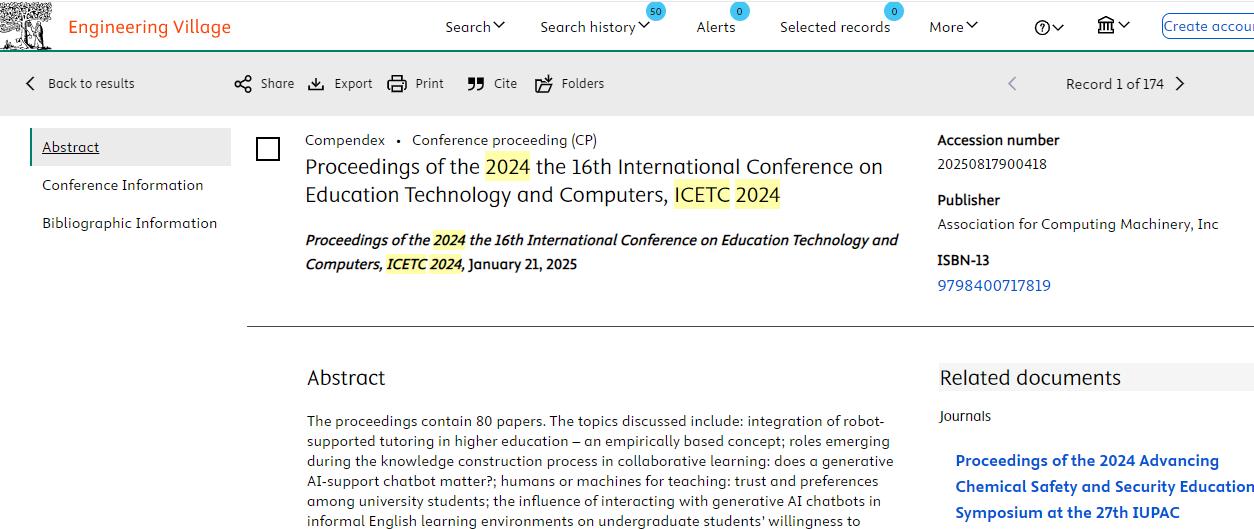Image resolution: width=1254 pixels, height=529 pixels.
Task: Open the help question mark menu
Action: 1049,27
